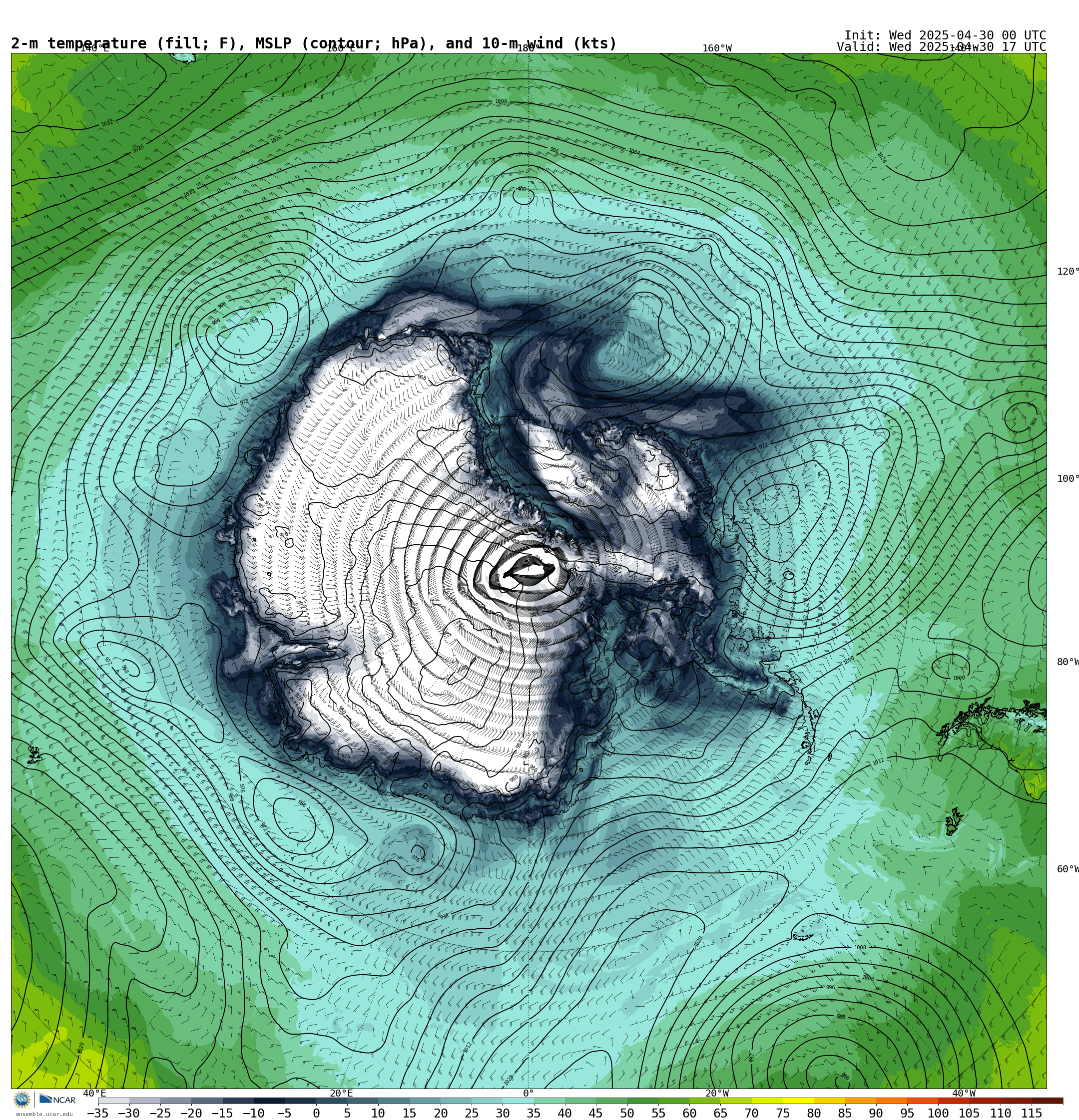
Task: Click the 160°W longitude label
Action: point(717,48)
